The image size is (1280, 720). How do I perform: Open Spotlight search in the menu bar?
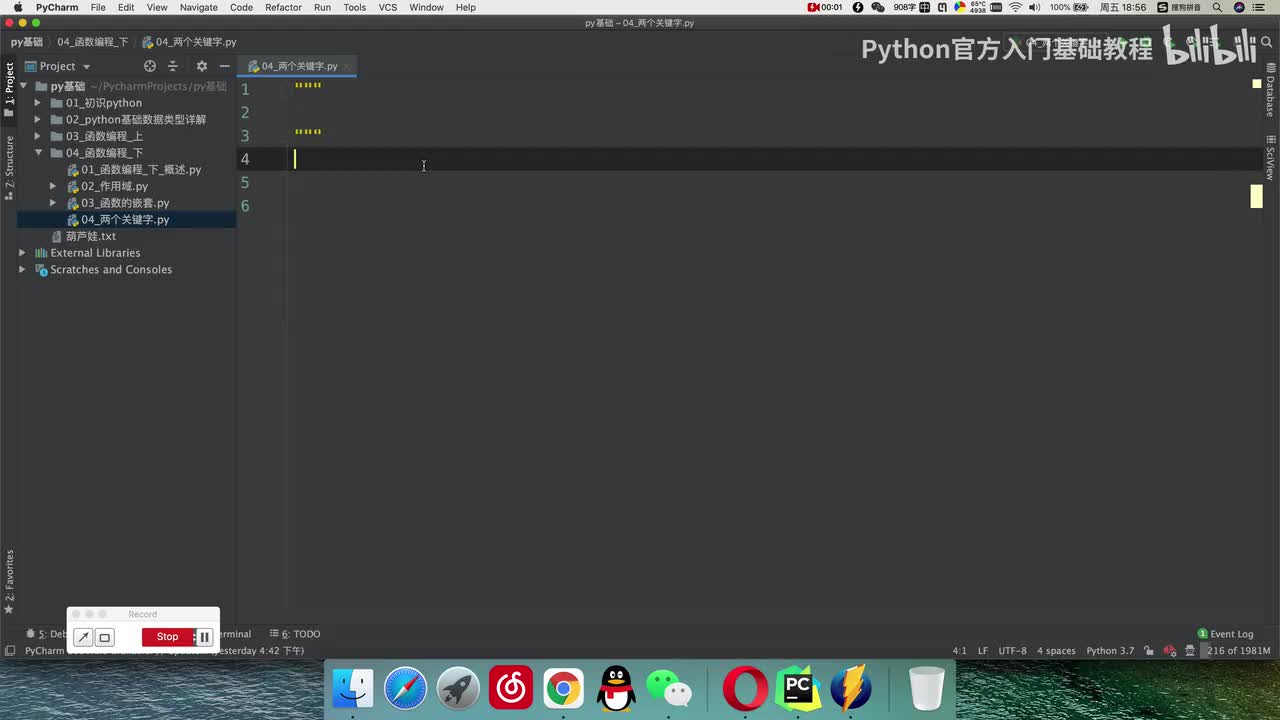point(1216,7)
